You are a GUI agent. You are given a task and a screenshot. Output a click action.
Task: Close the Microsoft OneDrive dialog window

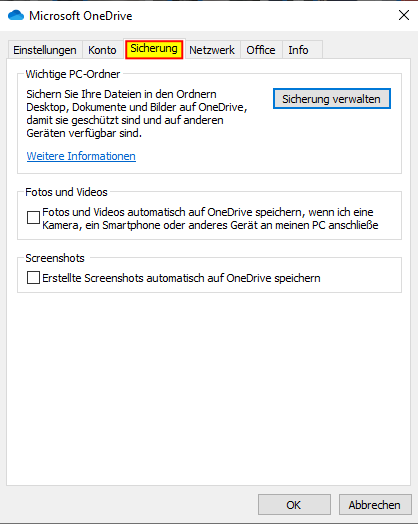click(x=404, y=15)
